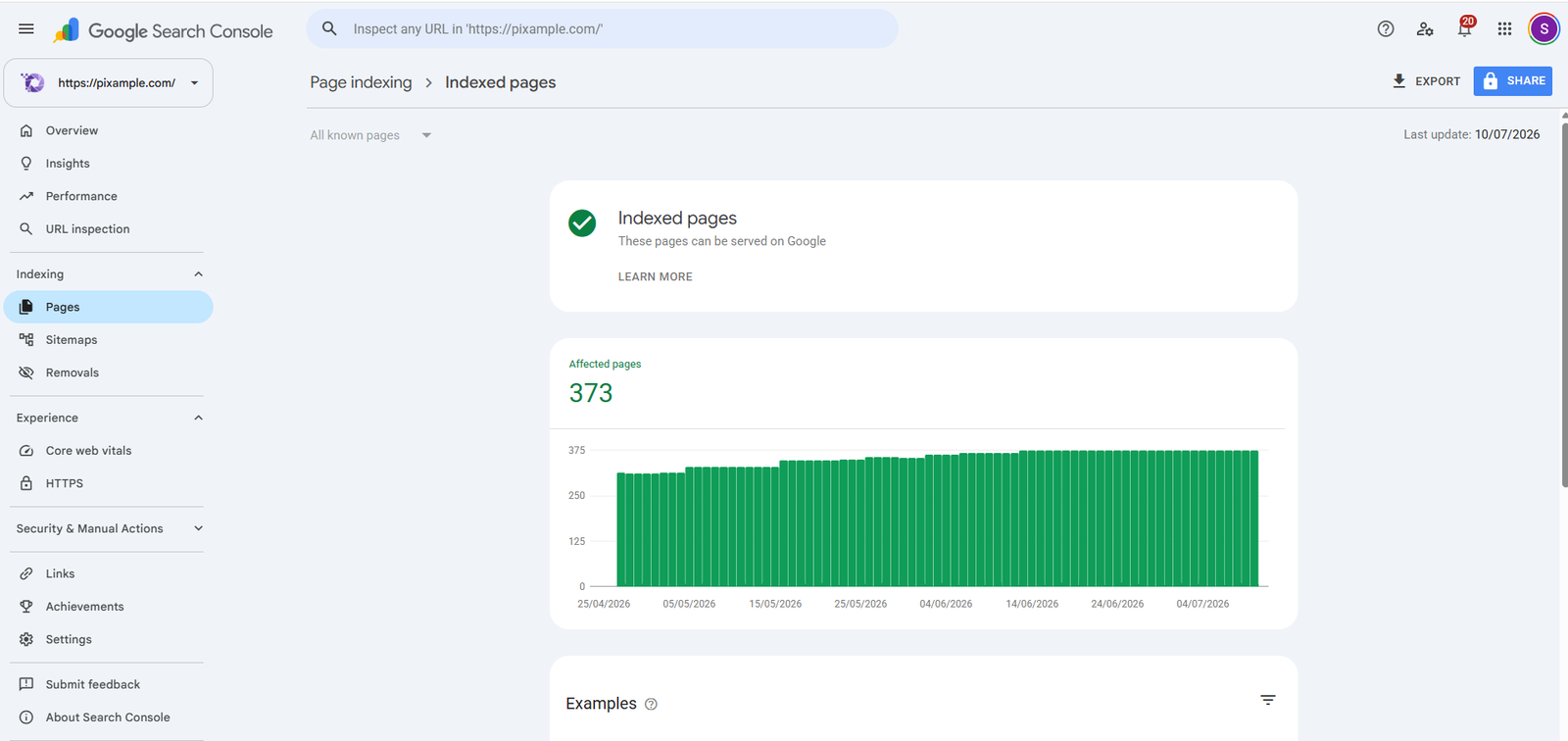
Task: Click the EXPORT button
Action: click(x=1426, y=81)
